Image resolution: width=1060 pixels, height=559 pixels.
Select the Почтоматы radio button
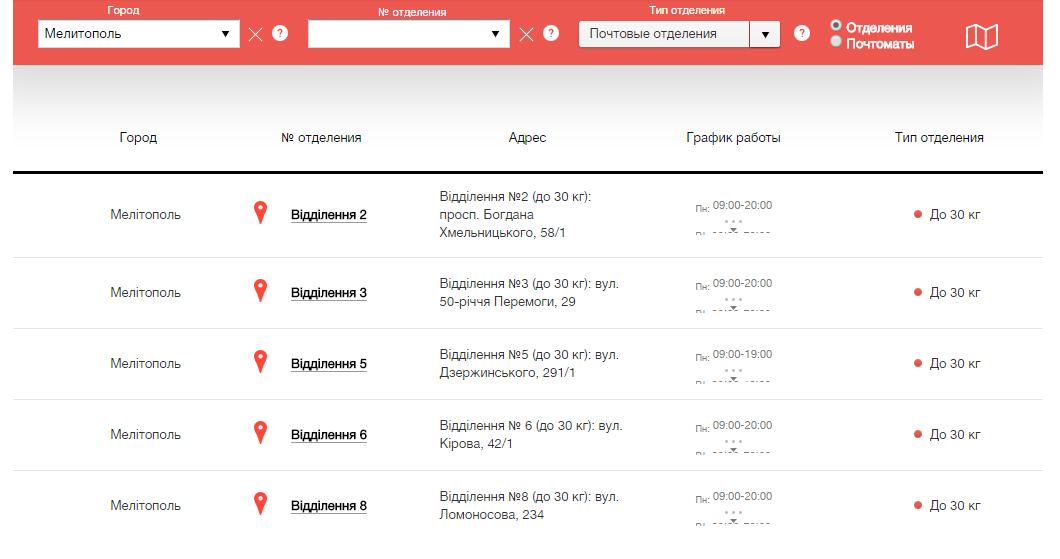[x=836, y=42]
